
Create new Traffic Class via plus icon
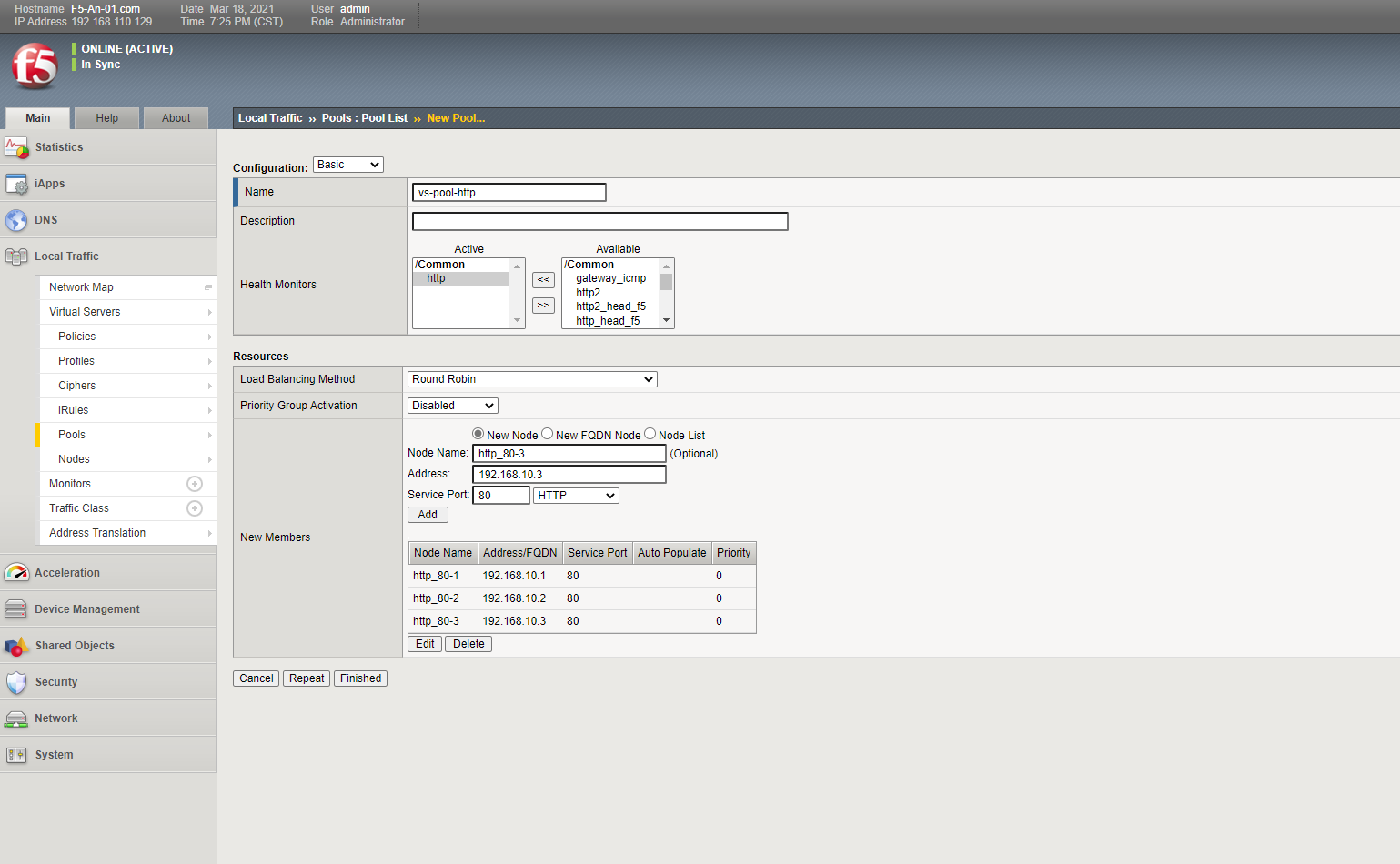click(194, 508)
